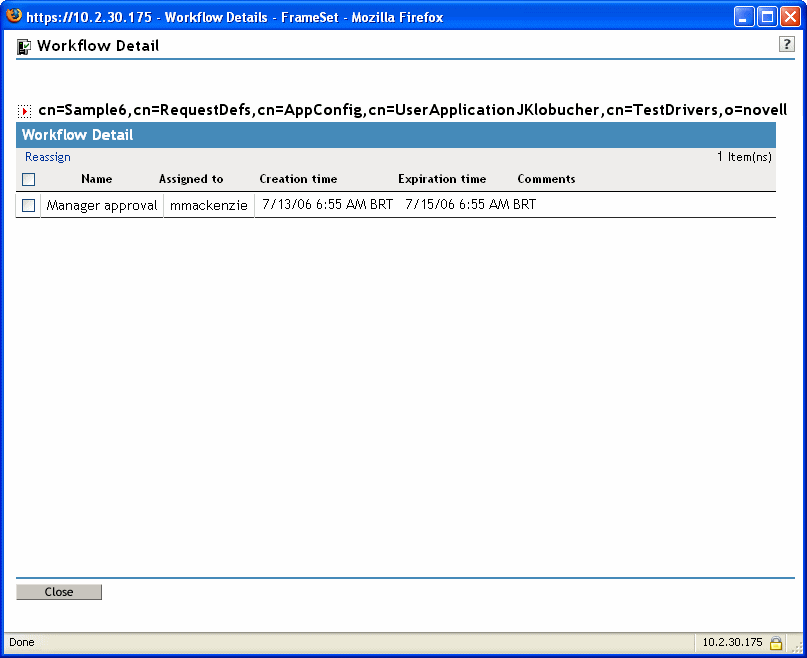The width and height of the screenshot is (807, 658).
Task: Click the help question mark icon
Action: tap(786, 44)
